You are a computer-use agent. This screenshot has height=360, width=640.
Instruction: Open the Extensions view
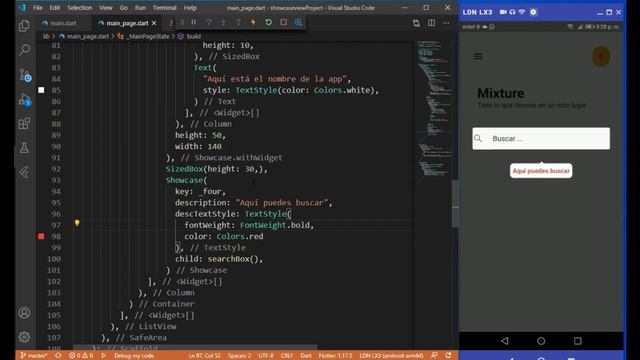click(x=24, y=123)
